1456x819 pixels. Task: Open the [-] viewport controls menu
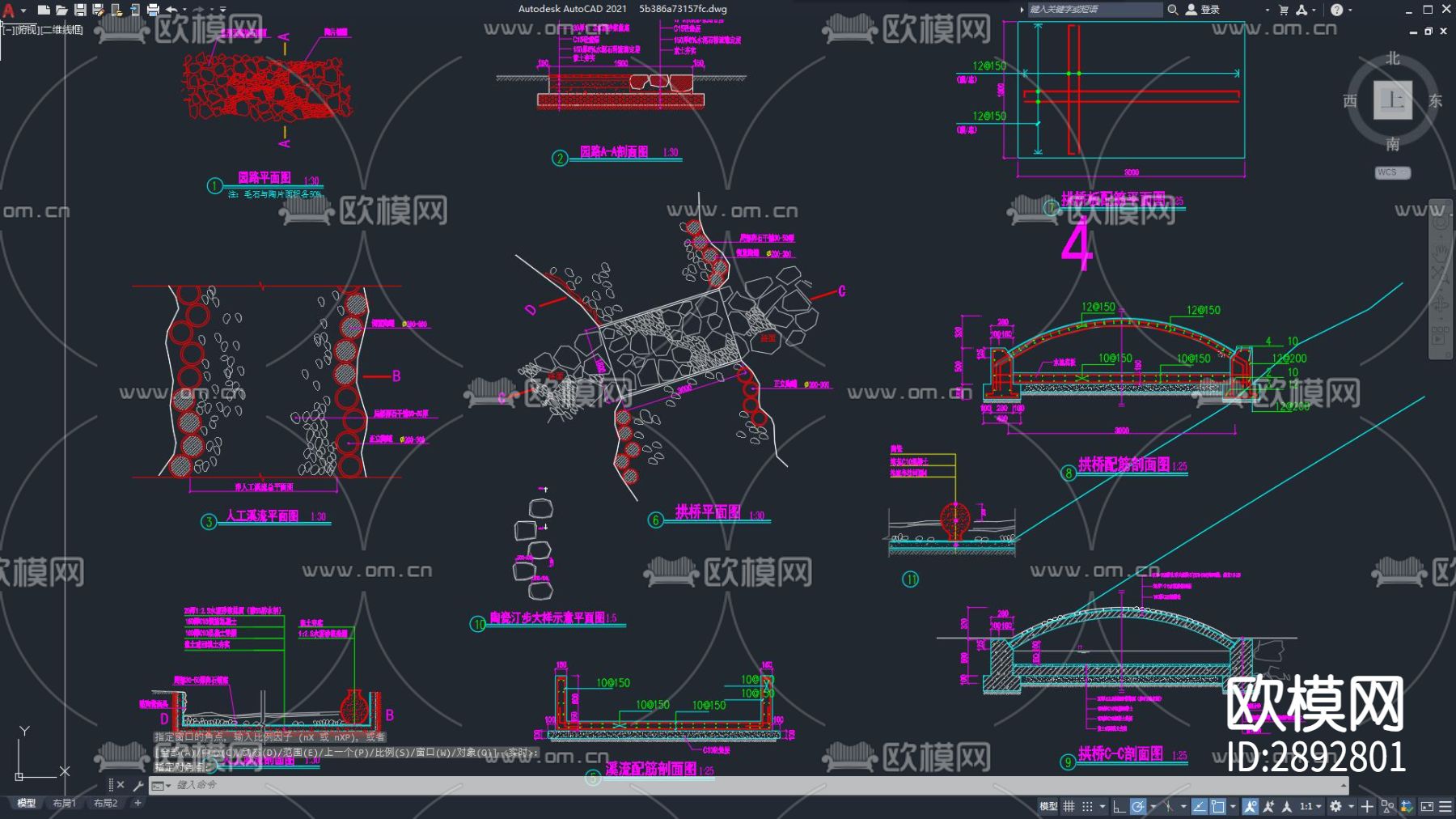7,30
